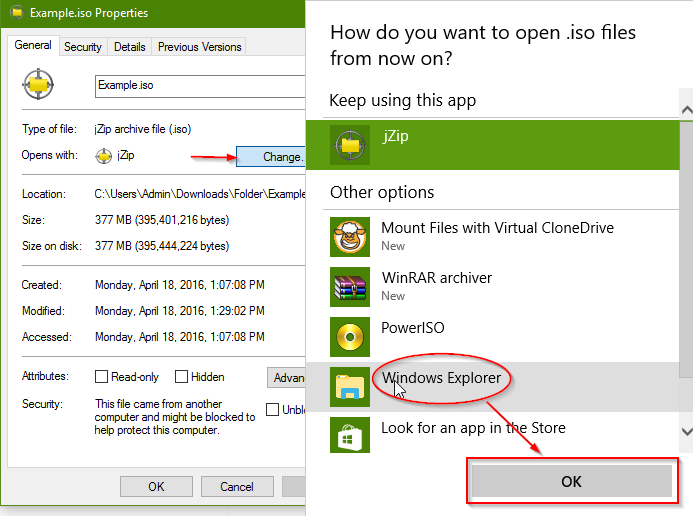Click the Example.iso filename text field
693x516 pixels.
coord(198,86)
